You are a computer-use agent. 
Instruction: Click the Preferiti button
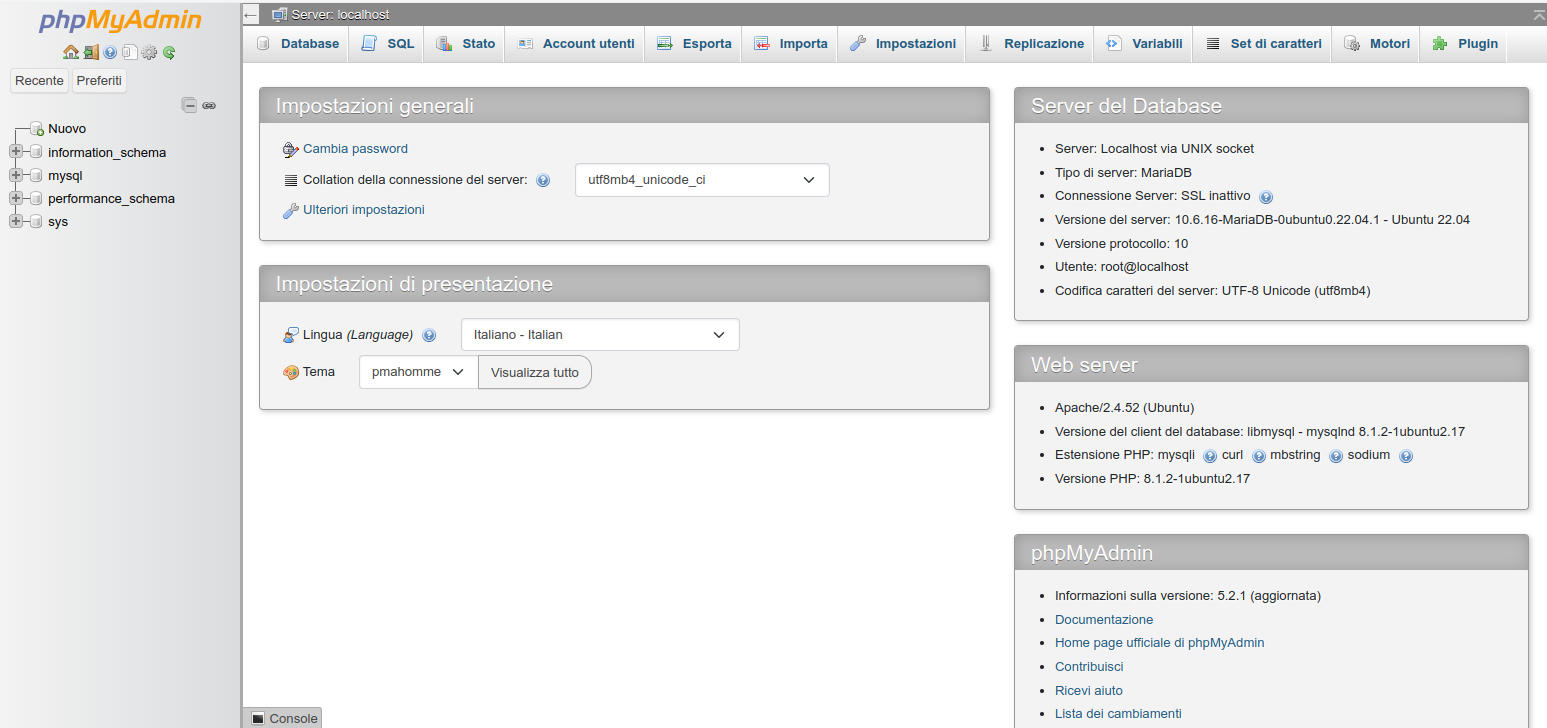tap(100, 81)
